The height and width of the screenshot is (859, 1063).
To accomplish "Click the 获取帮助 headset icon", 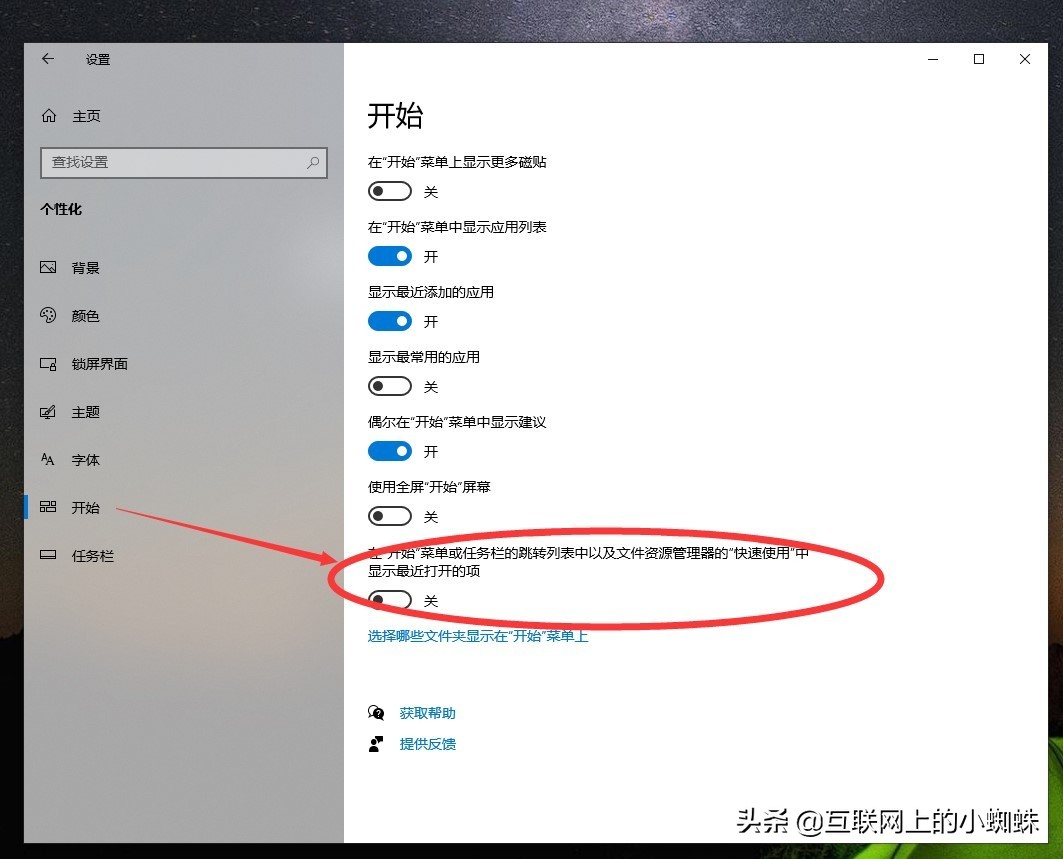I will (x=377, y=712).
